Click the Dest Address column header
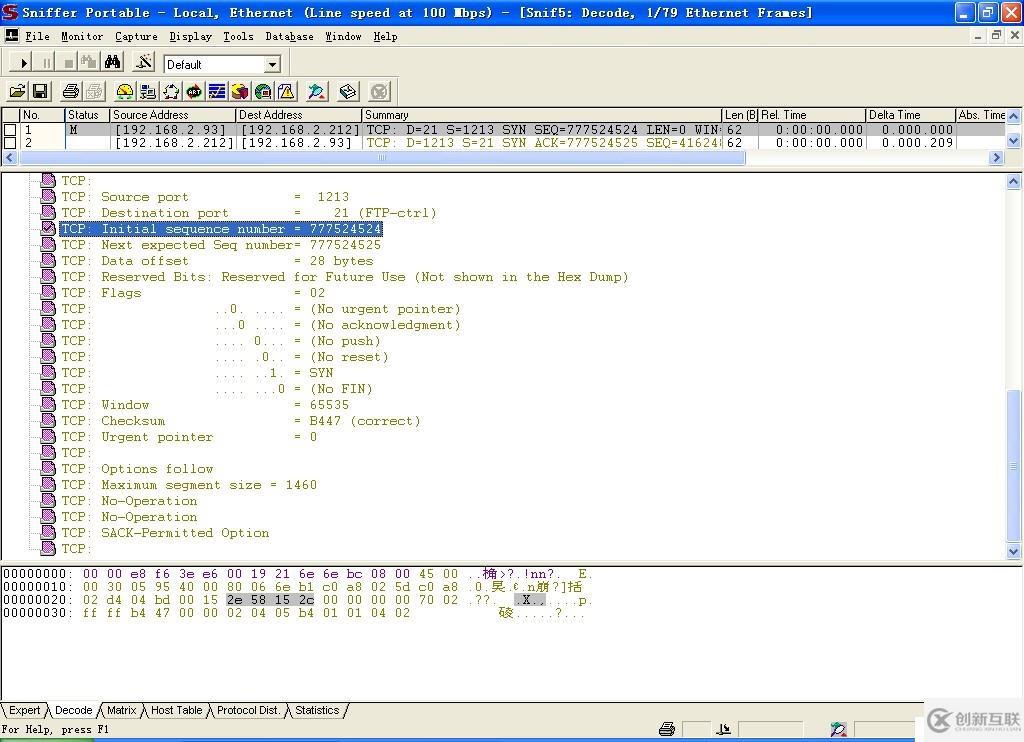1024x742 pixels. pyautogui.click(x=298, y=115)
